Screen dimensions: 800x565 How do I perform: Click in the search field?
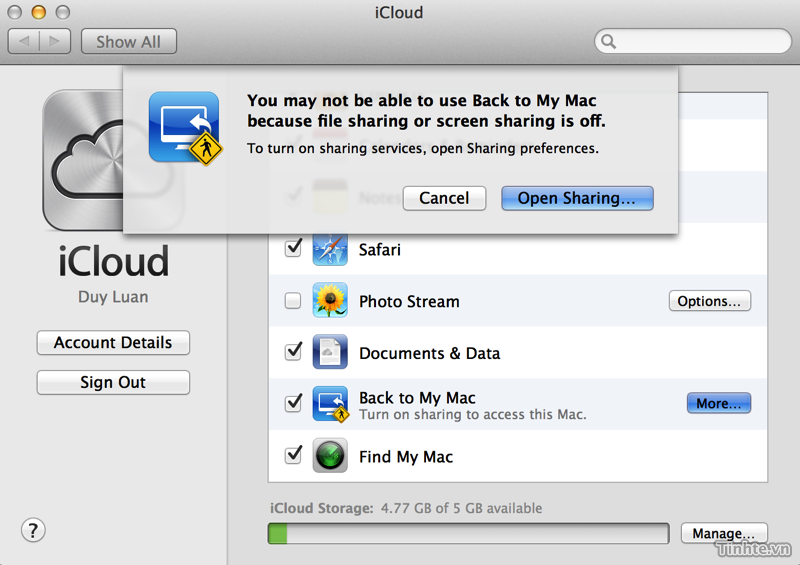tap(693, 41)
